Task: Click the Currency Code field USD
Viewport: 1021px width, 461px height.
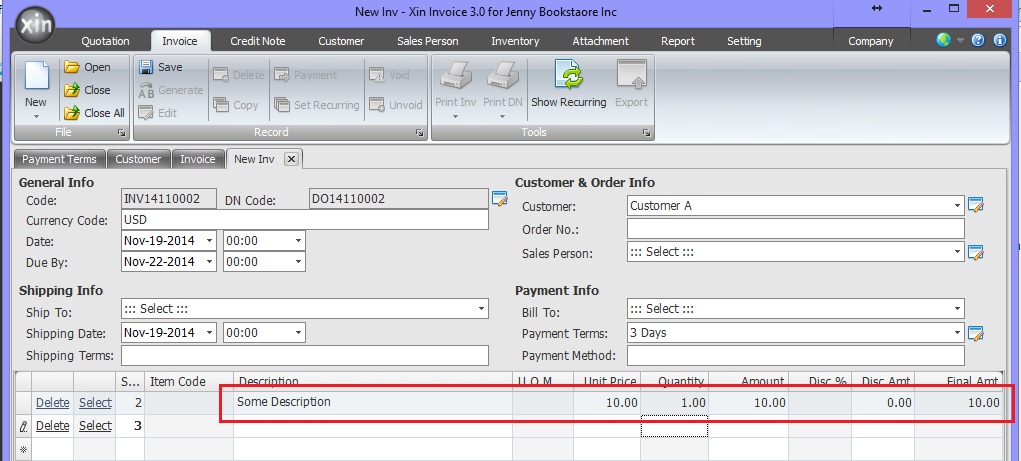Action: click(x=305, y=220)
